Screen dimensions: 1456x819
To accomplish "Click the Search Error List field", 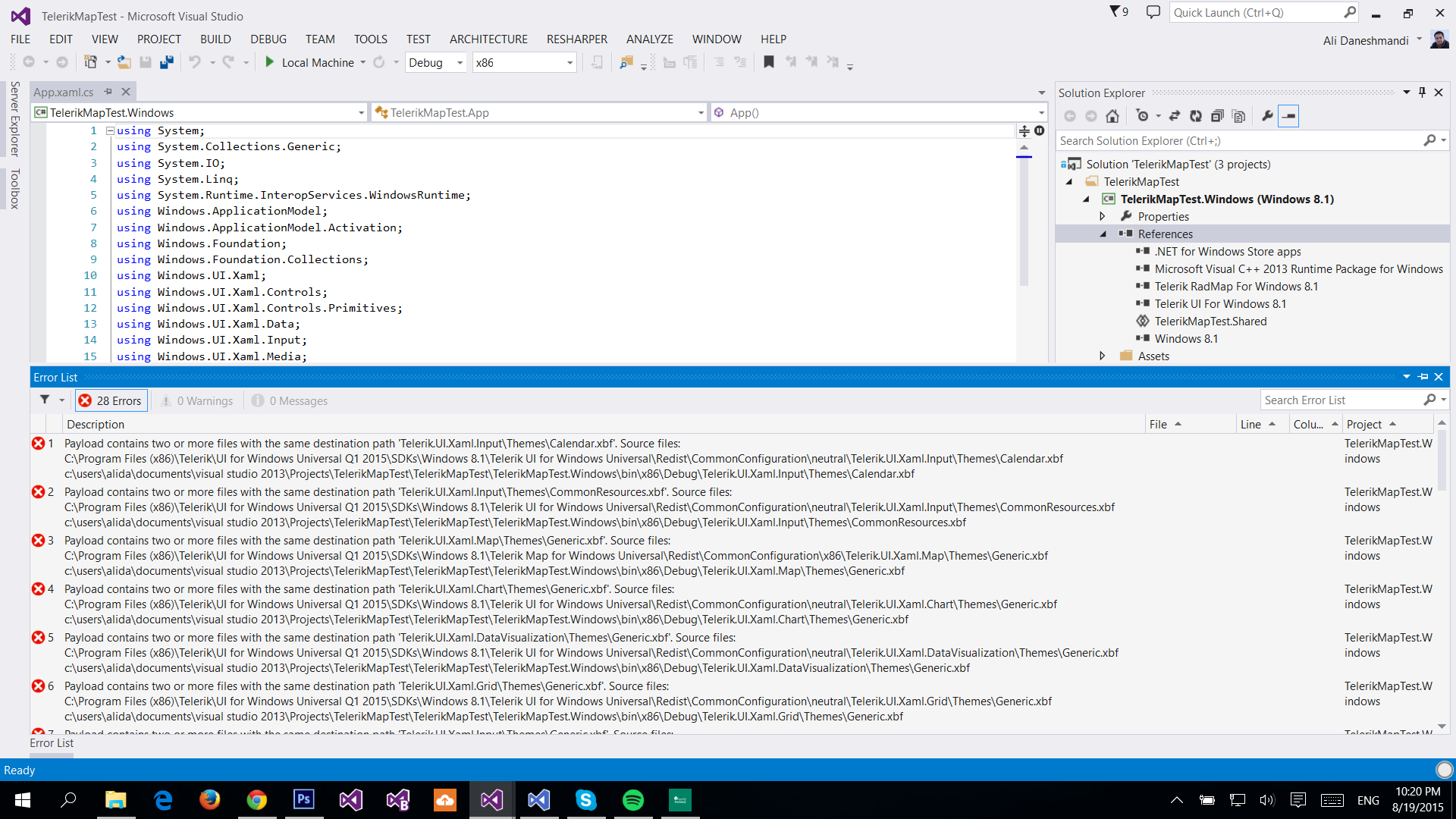I will click(1341, 400).
